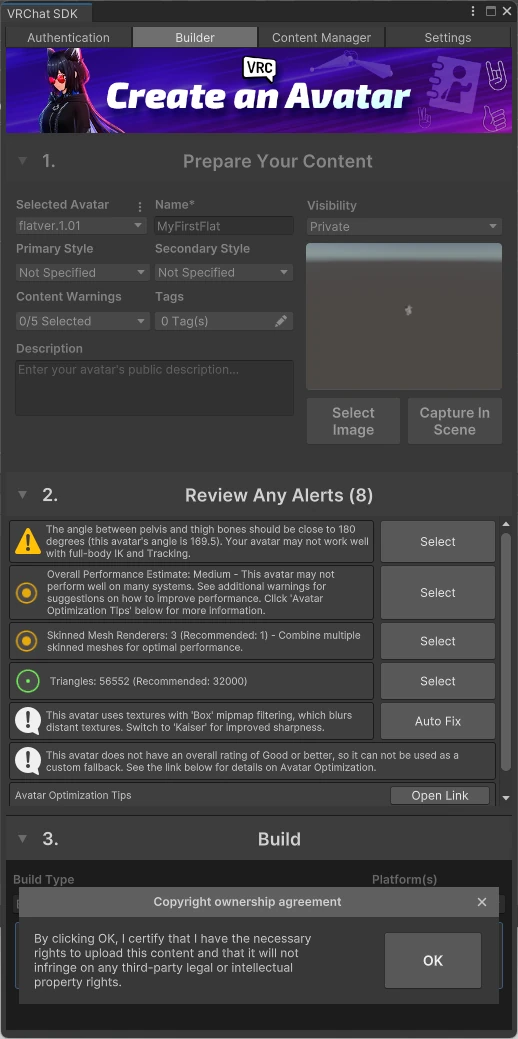Click the Overall Performance Estimate medium icon

click(26, 592)
